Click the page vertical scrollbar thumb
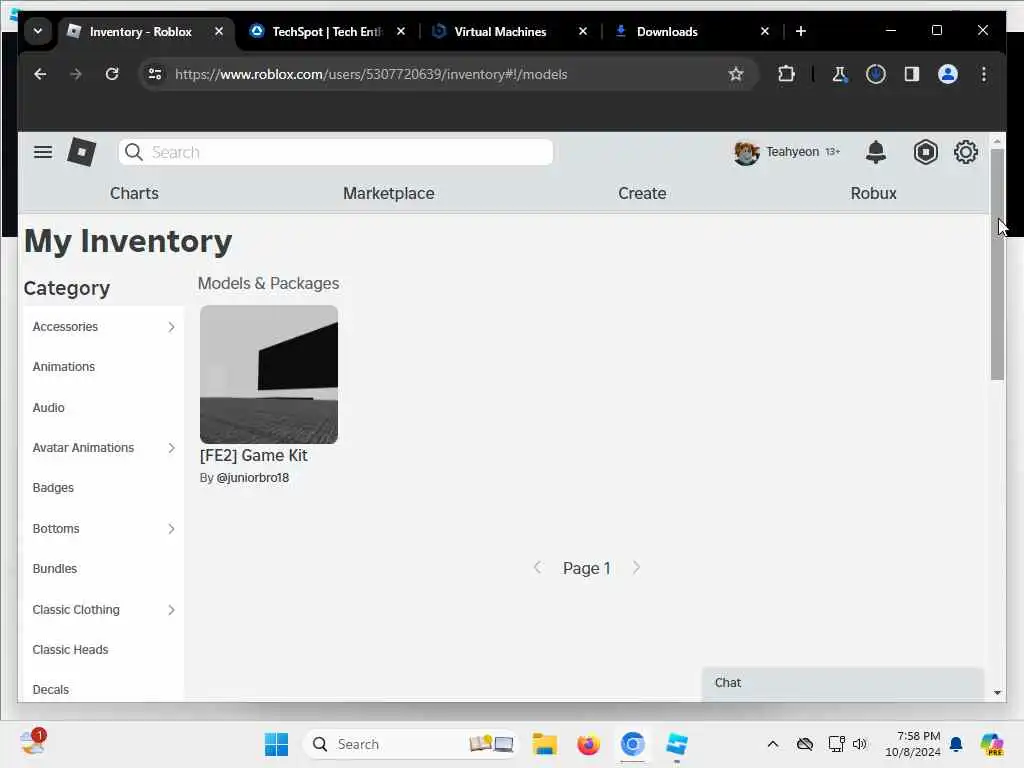 (x=997, y=264)
